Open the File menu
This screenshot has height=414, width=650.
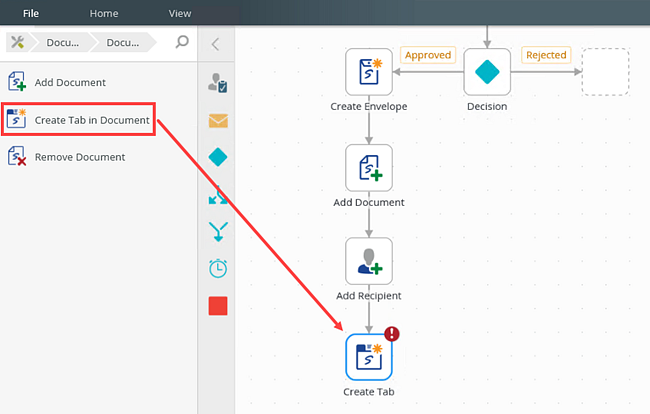coord(31,13)
